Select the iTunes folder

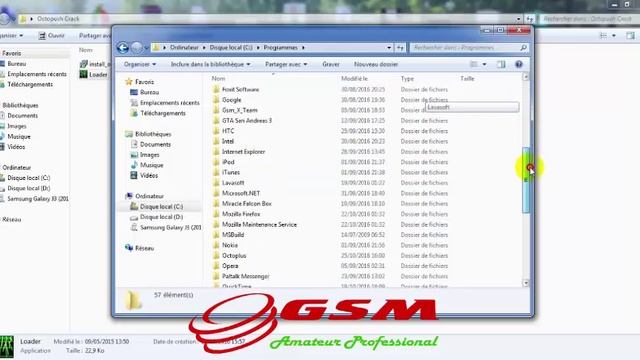[231, 173]
